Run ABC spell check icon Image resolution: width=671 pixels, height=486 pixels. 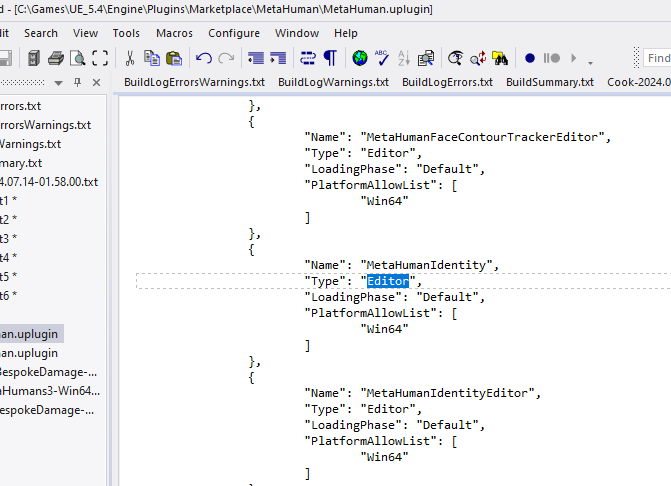pyautogui.click(x=382, y=58)
